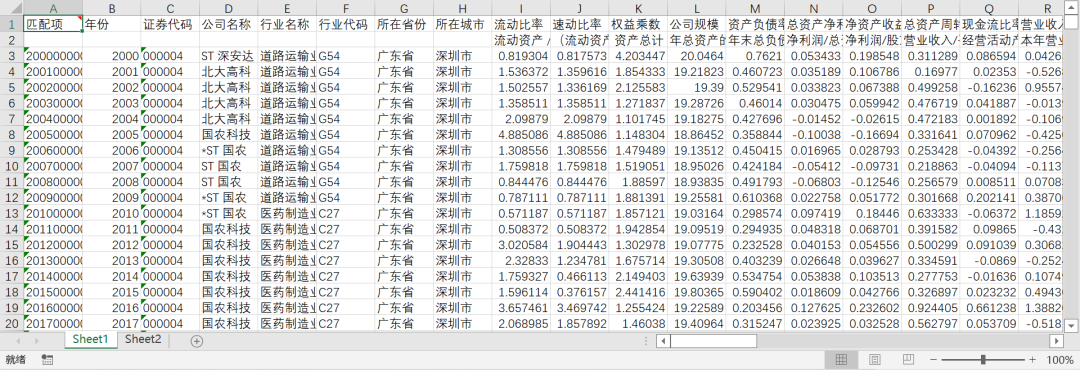
Task: Add a new sheet with plus icon
Action: [197, 340]
